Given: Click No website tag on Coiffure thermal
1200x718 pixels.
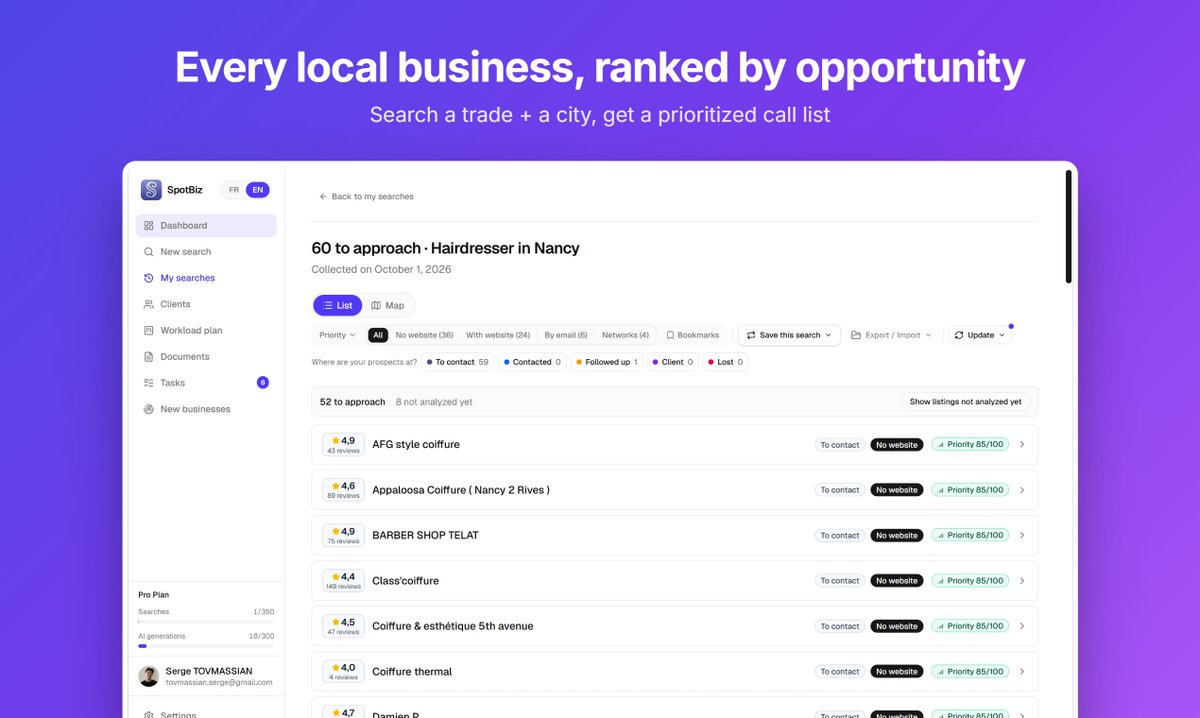Looking at the screenshot, I should pyautogui.click(x=897, y=672).
